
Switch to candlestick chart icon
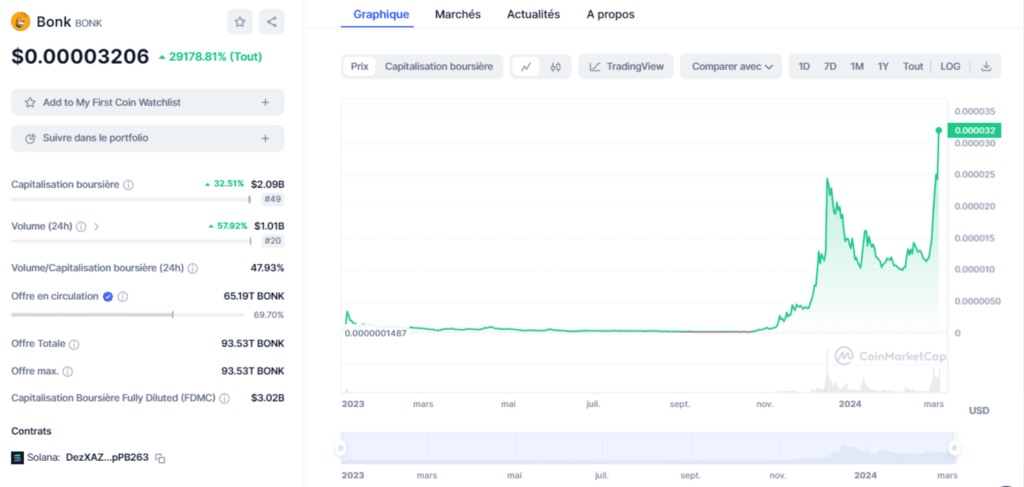pyautogui.click(x=556, y=67)
